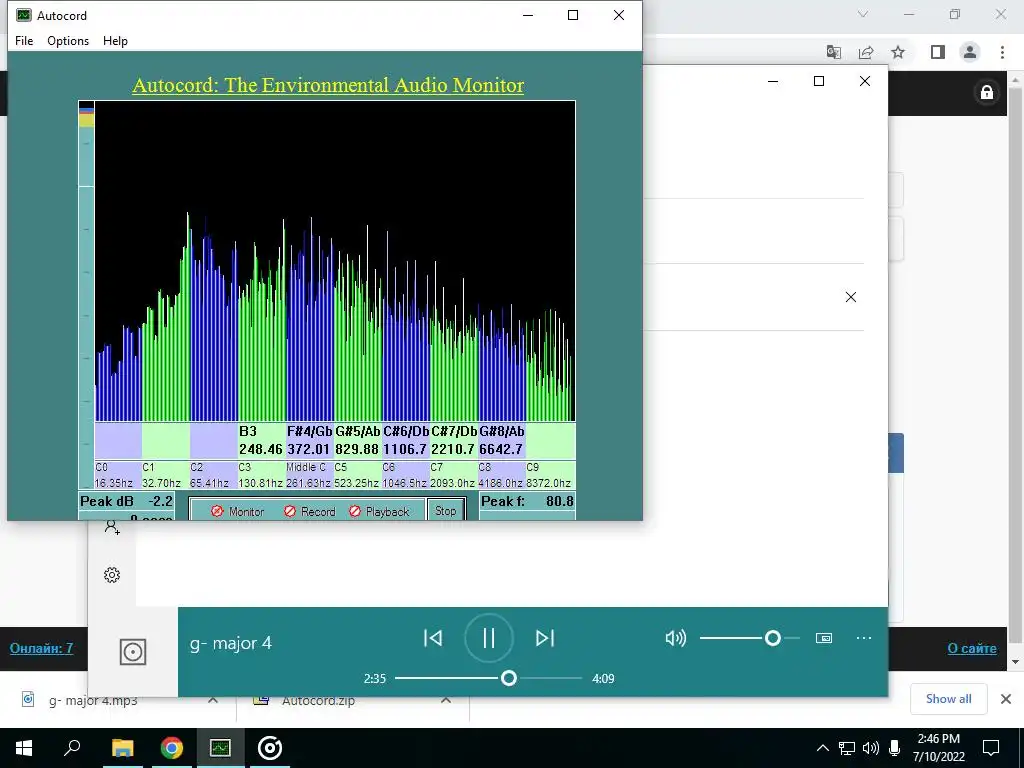Open the network icon in system tray
Screen dimensions: 1024x768
(847, 748)
